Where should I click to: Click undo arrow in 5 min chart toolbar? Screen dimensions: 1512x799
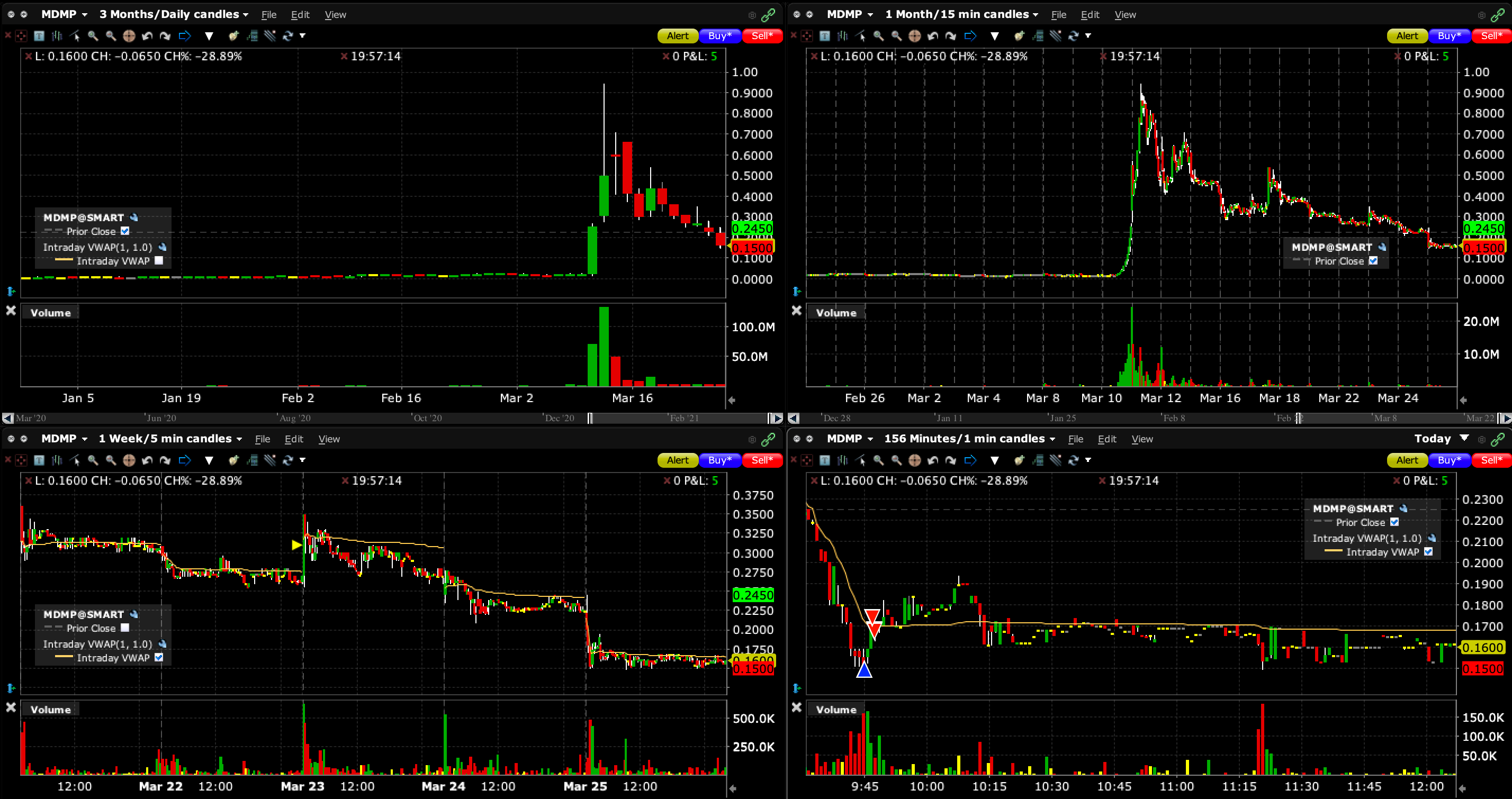147,460
